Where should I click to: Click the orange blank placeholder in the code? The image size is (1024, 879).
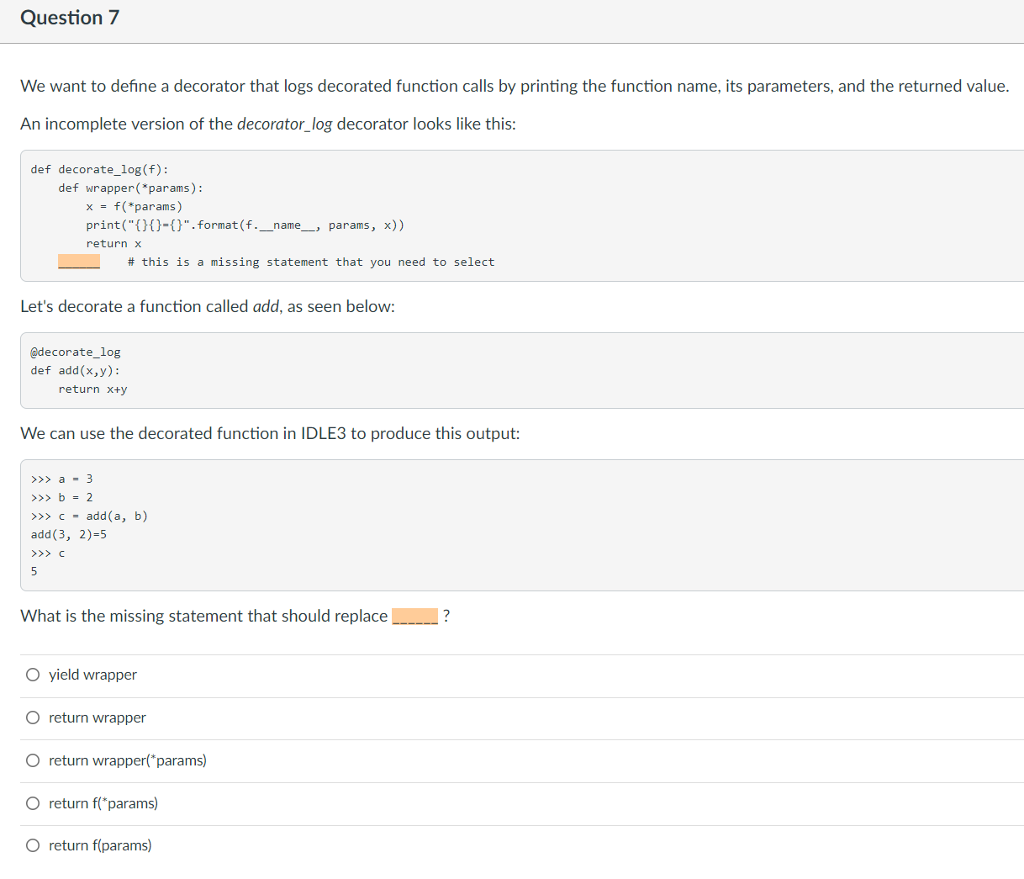pos(78,262)
